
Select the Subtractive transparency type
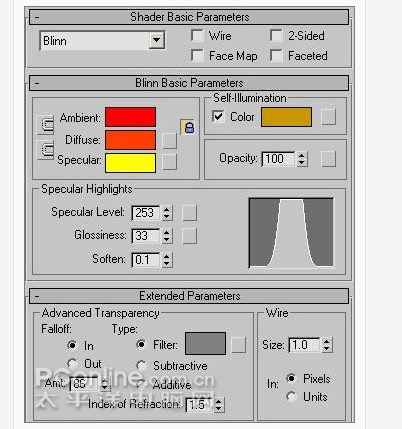tap(141, 365)
